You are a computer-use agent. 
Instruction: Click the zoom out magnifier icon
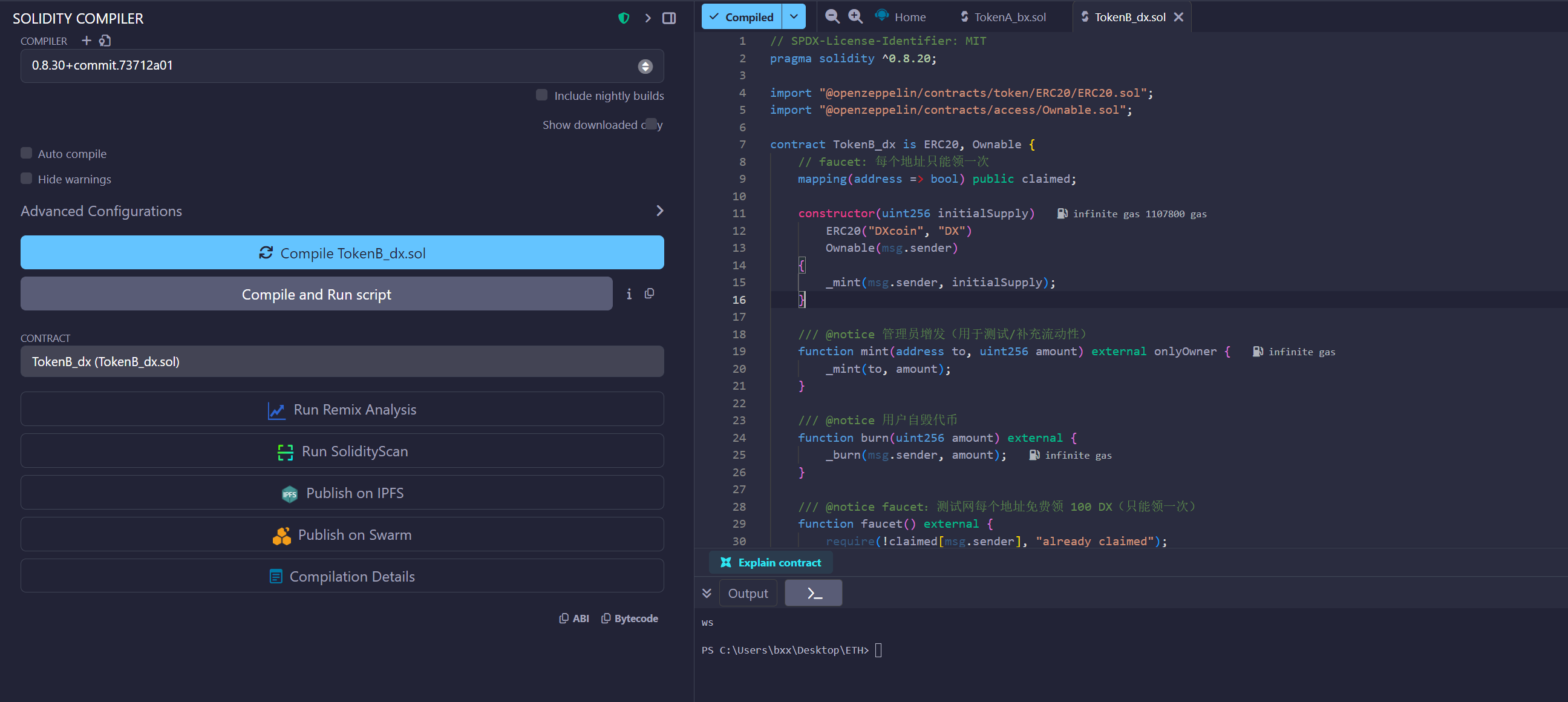coord(831,16)
